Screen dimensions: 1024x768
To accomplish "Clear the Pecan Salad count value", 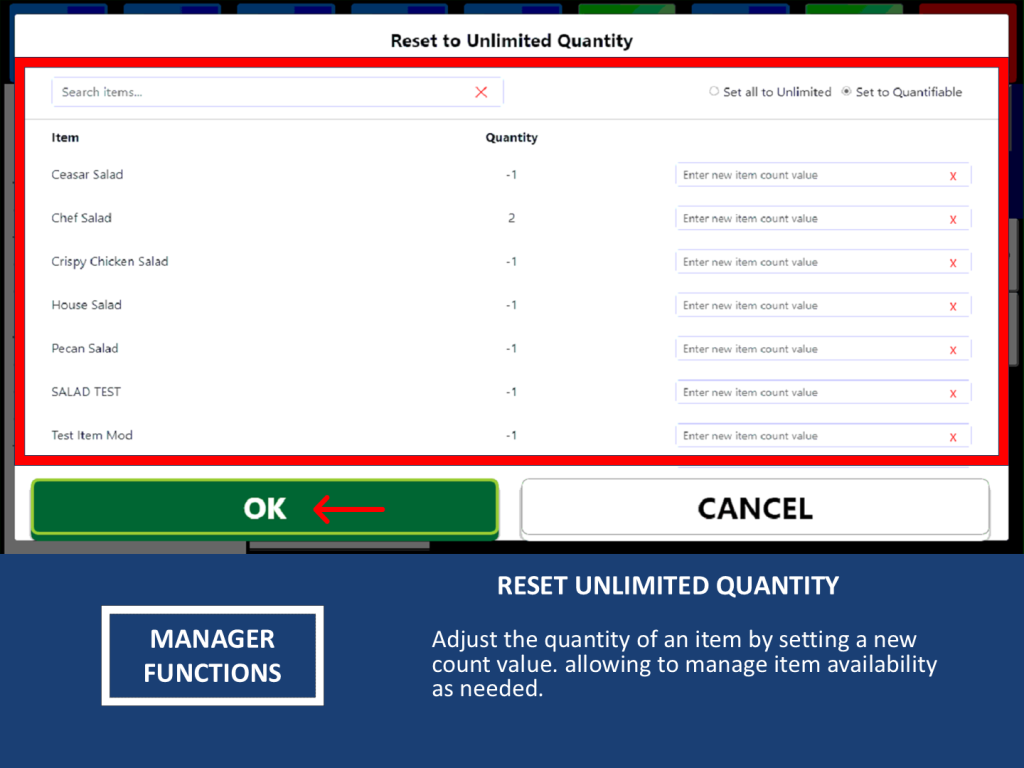I will pos(953,350).
